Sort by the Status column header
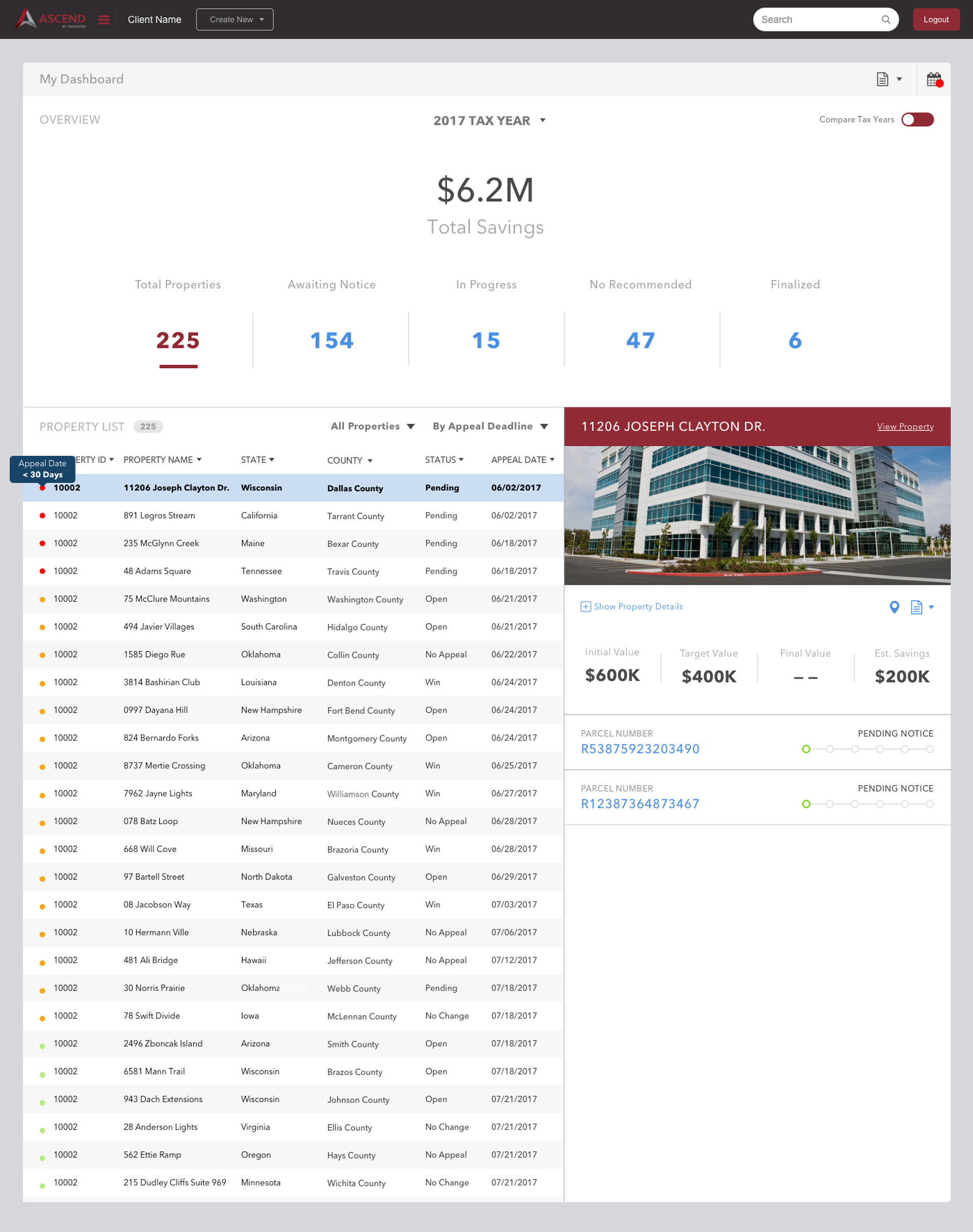The image size is (973, 1232). click(x=444, y=459)
